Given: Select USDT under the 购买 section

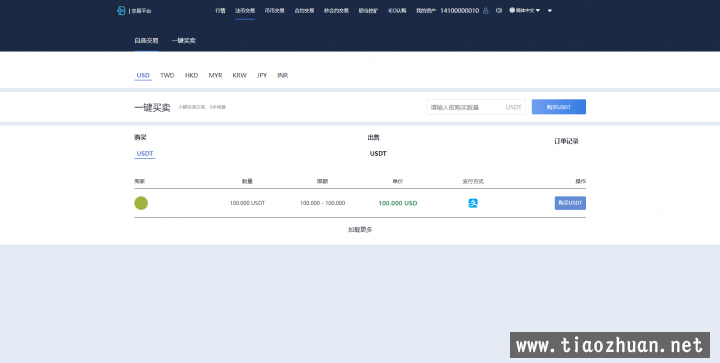Looking at the screenshot, I should click(145, 154).
